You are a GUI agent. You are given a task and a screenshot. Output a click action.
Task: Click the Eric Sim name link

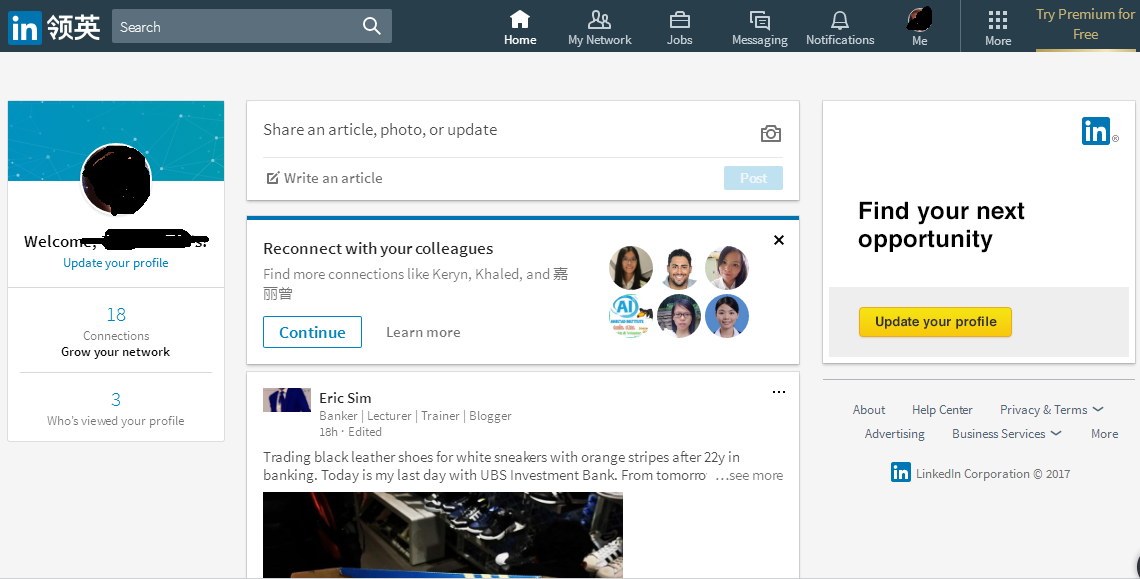tap(345, 398)
